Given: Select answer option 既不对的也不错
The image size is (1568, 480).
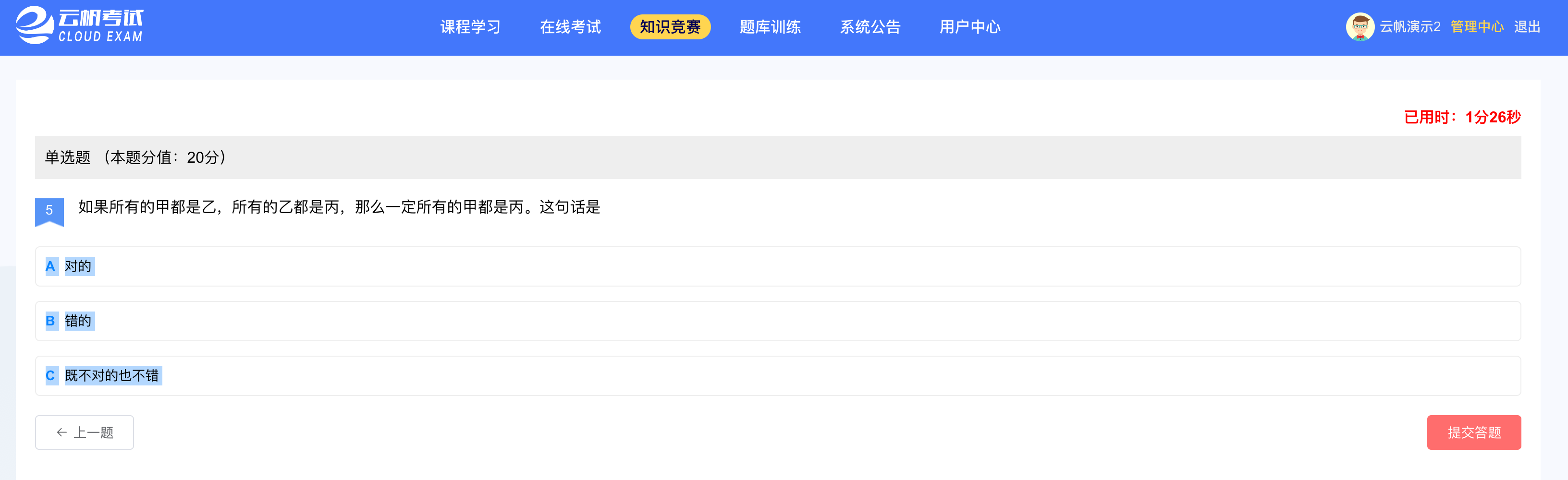Looking at the screenshot, I should coord(778,376).
